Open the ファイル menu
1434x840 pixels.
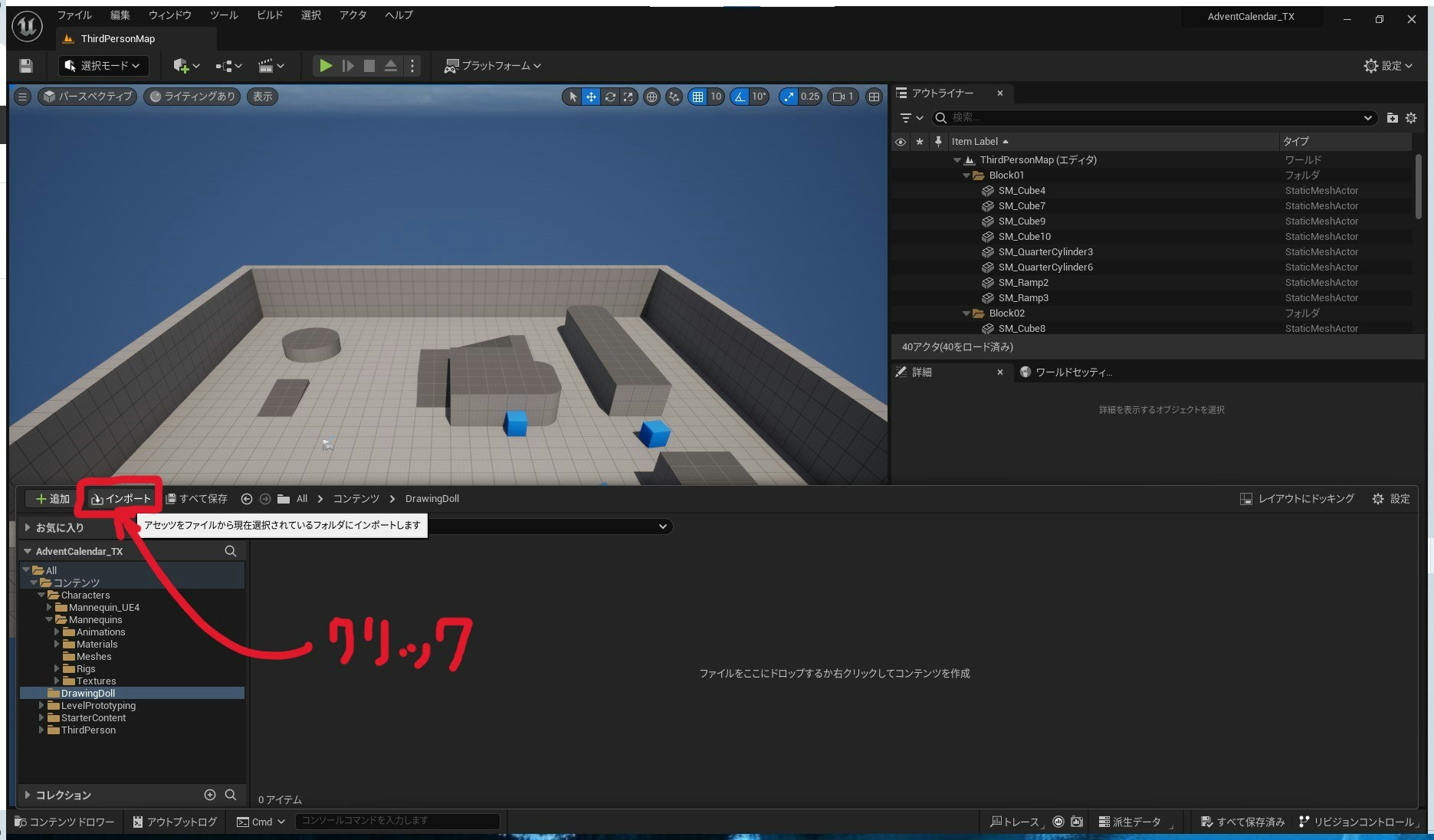[x=74, y=15]
